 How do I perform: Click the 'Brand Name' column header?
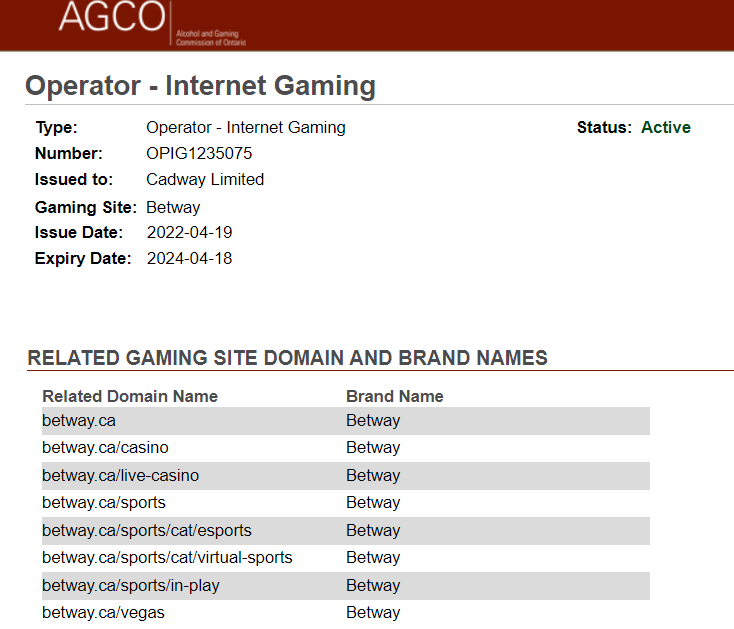395,396
